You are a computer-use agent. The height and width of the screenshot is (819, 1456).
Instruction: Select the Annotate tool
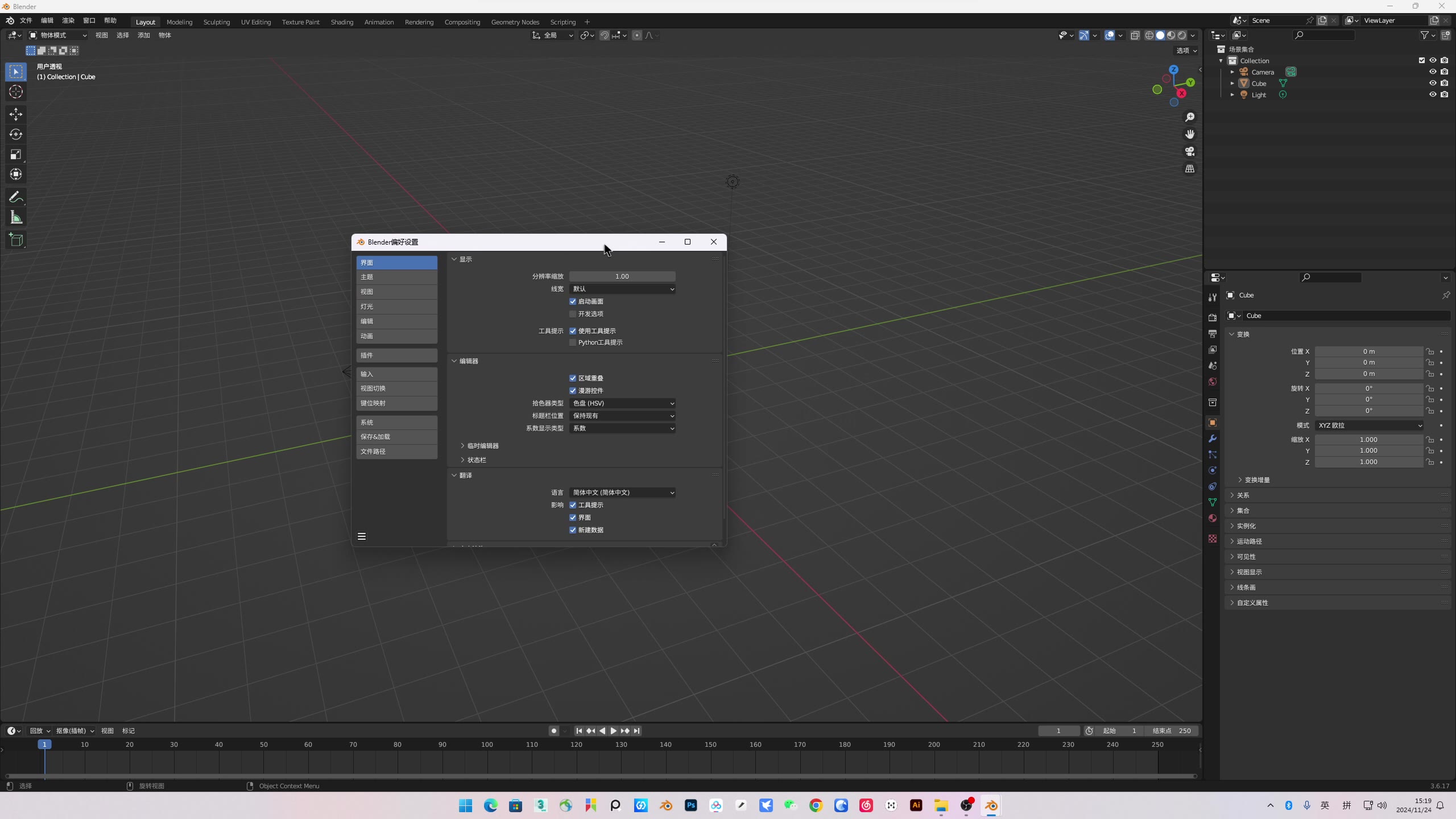click(x=16, y=197)
